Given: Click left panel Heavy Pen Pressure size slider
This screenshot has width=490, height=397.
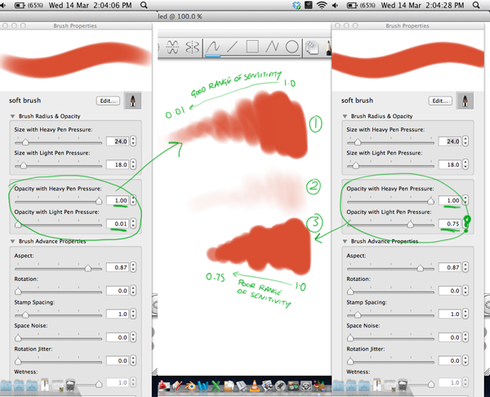Looking at the screenshot, I should [58, 142].
